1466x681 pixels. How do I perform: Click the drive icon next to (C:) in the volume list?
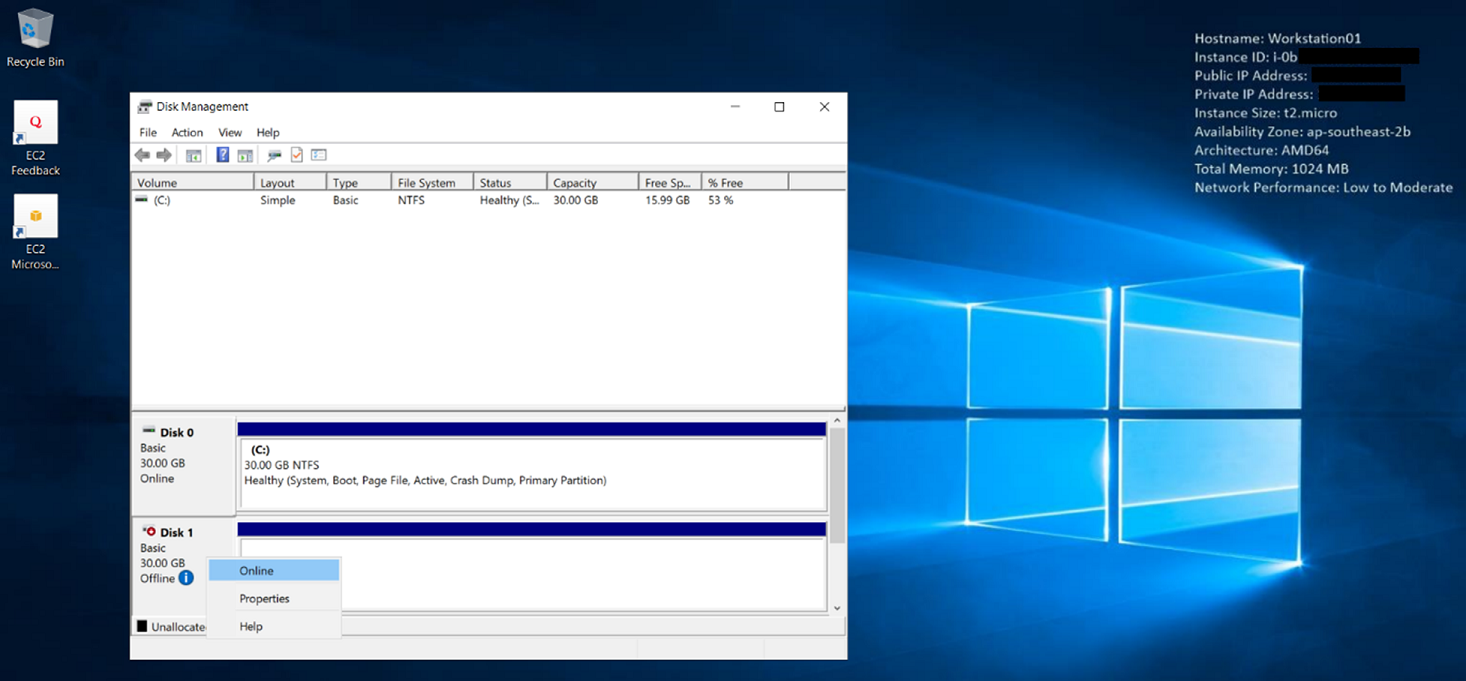pyautogui.click(x=142, y=200)
